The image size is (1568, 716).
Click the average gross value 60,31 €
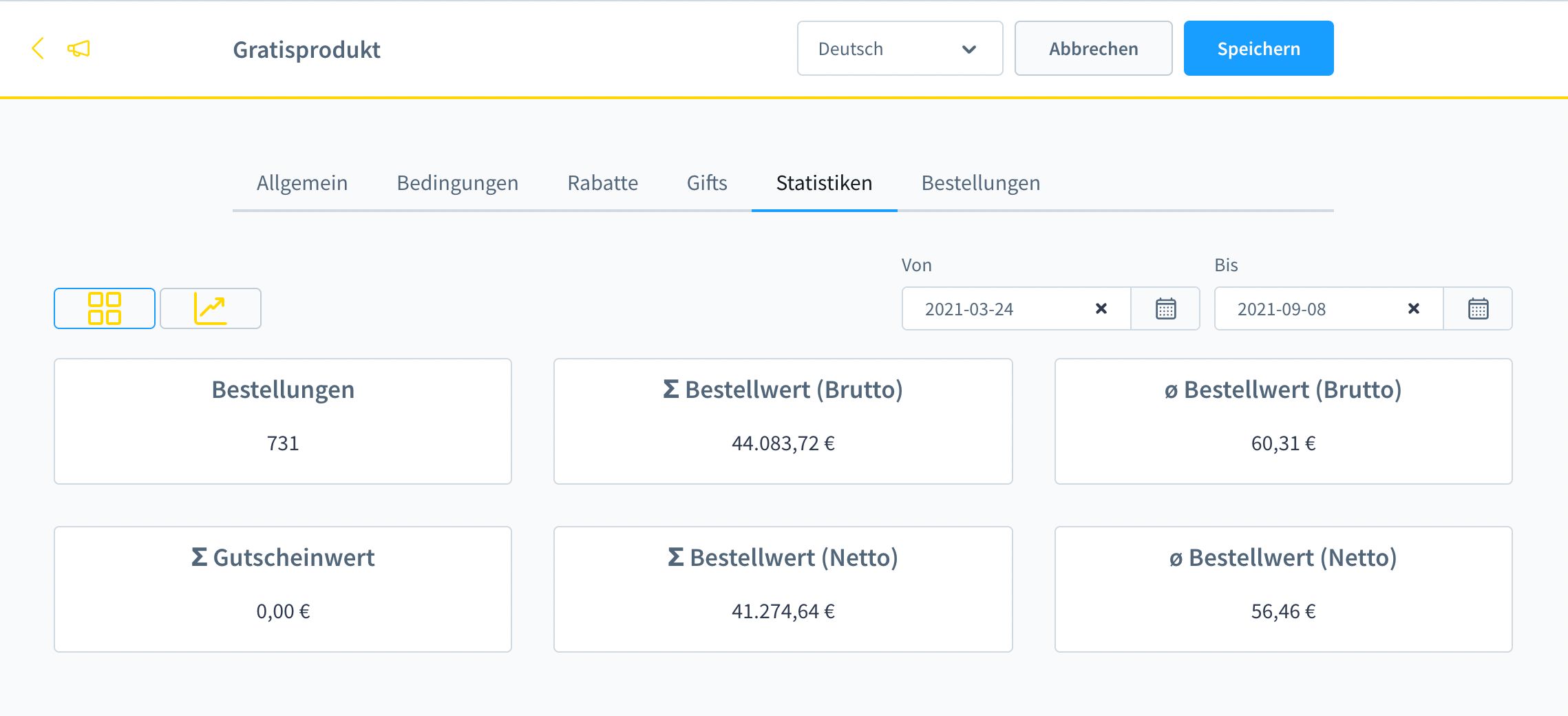pos(1283,443)
